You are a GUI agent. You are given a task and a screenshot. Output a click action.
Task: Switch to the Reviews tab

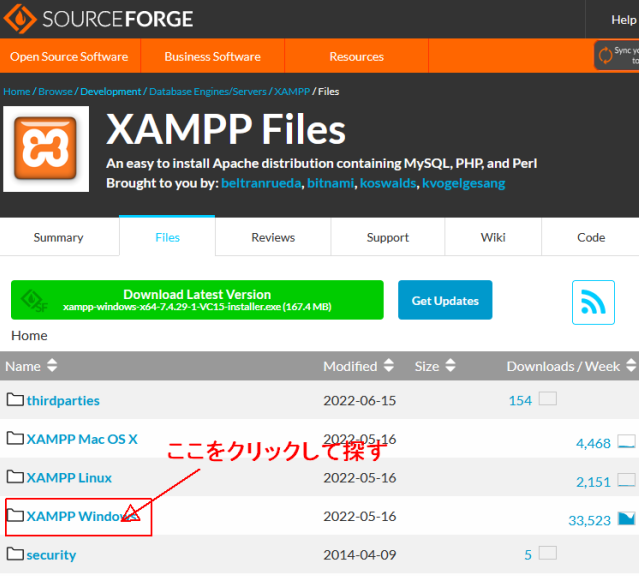[x=273, y=237]
